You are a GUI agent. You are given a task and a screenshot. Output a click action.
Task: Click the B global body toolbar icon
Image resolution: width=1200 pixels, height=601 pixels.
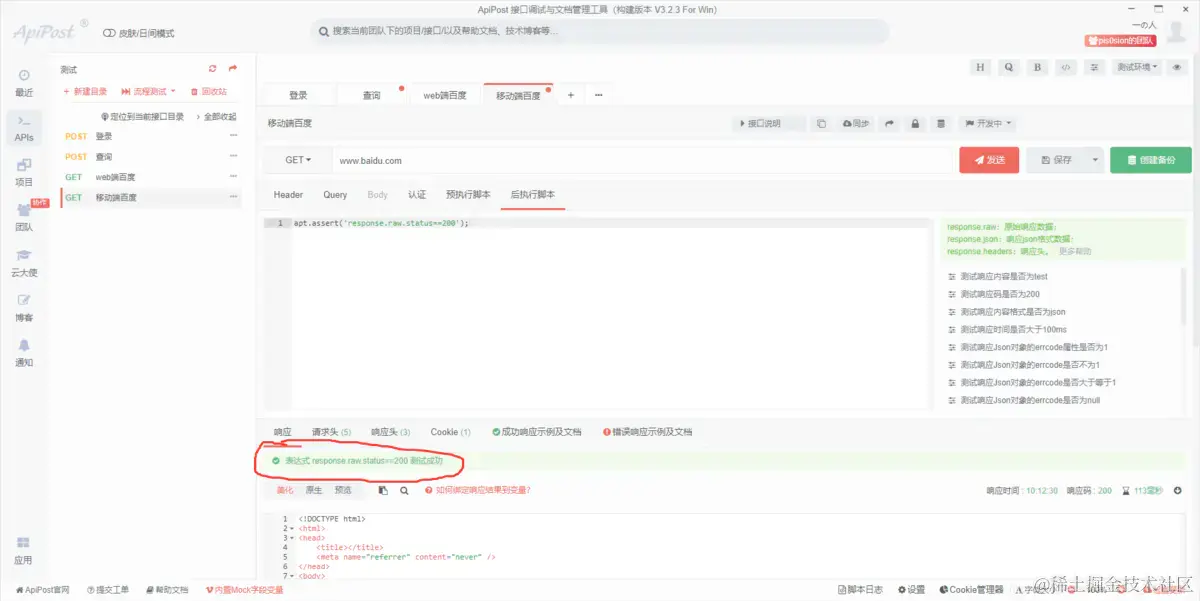pos(1038,67)
